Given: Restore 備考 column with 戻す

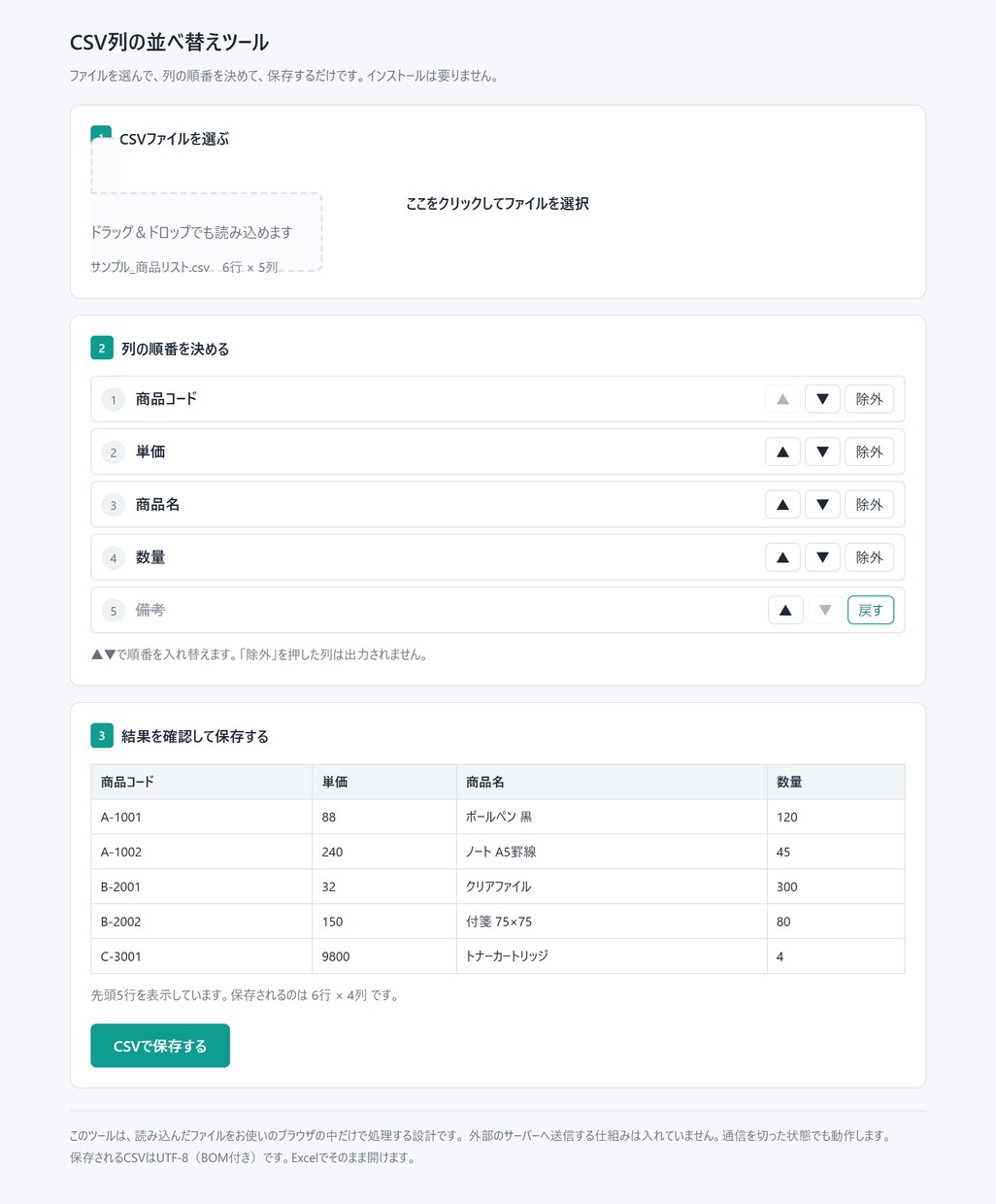Looking at the screenshot, I should pyautogui.click(x=871, y=610).
